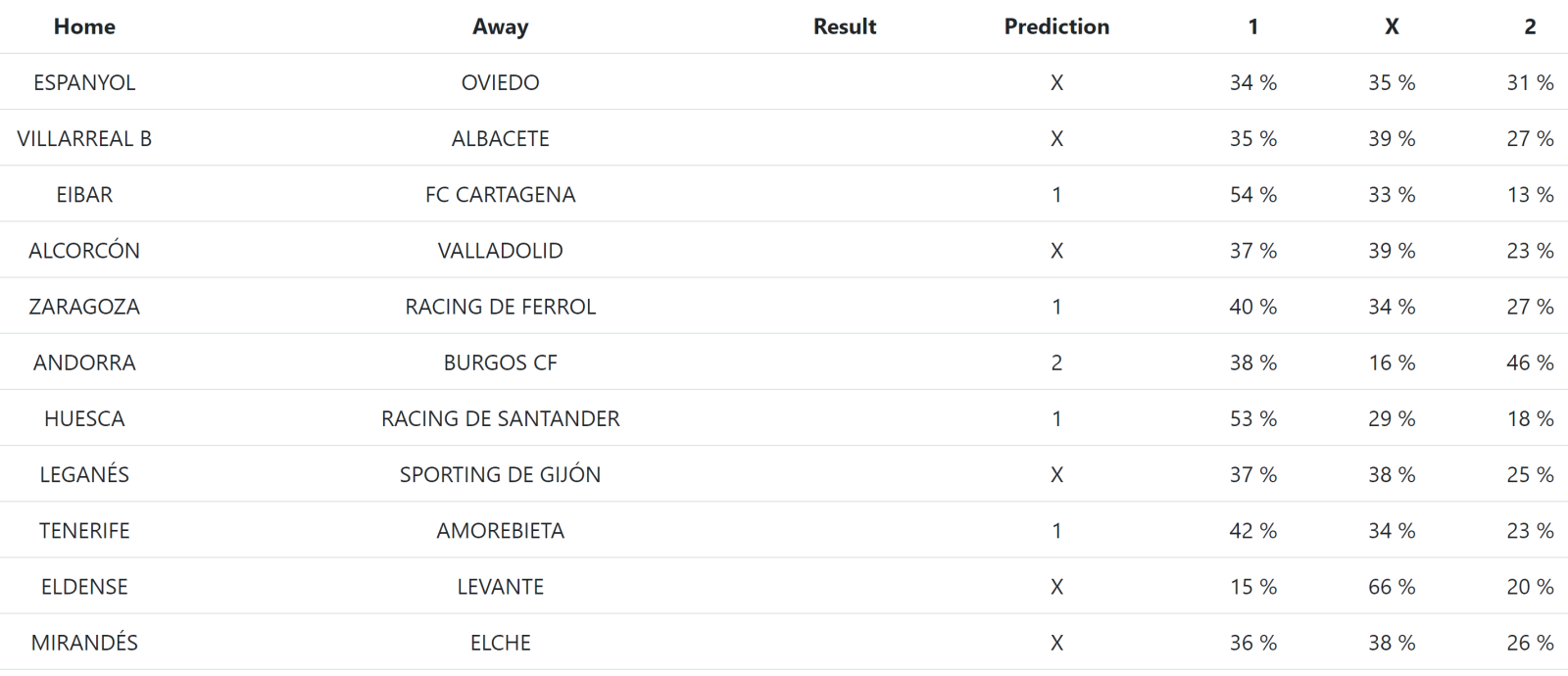Select VALLADOLID in the Away column
1568x676 pixels.
[x=500, y=251]
